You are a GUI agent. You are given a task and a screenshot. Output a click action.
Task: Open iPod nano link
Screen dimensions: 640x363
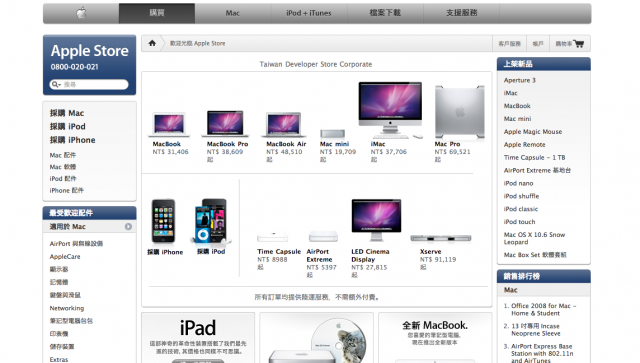tap(518, 183)
